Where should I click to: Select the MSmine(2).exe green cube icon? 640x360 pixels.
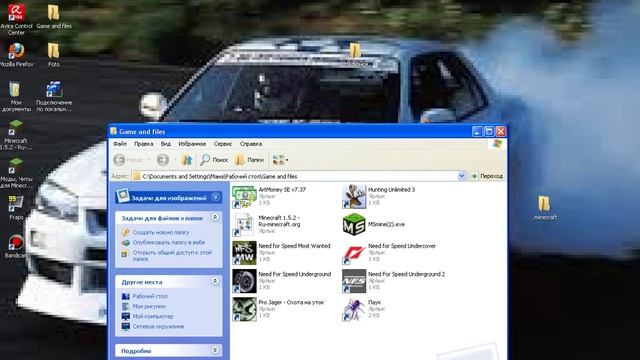tap(354, 224)
